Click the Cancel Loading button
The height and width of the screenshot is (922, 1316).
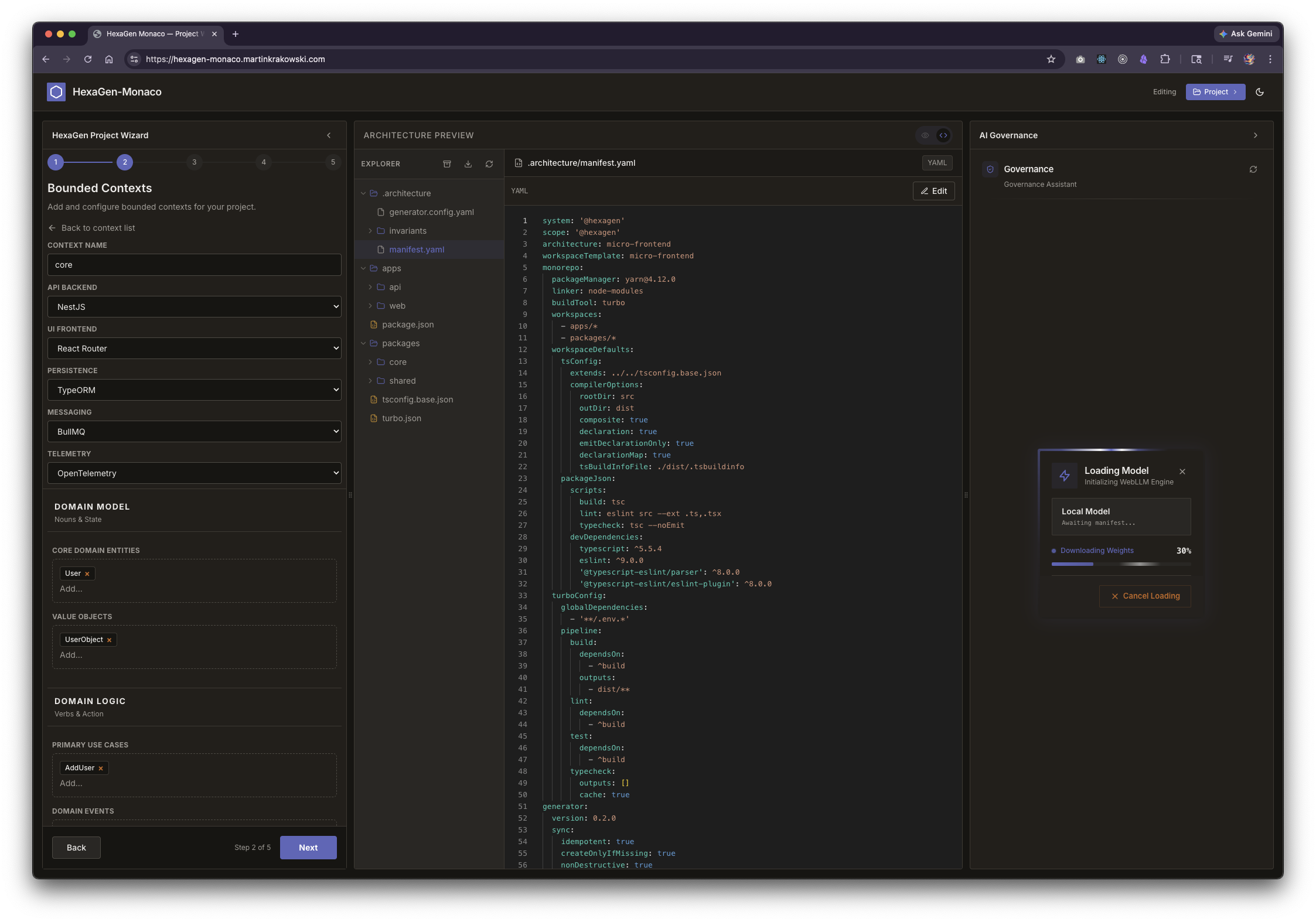[1145, 596]
